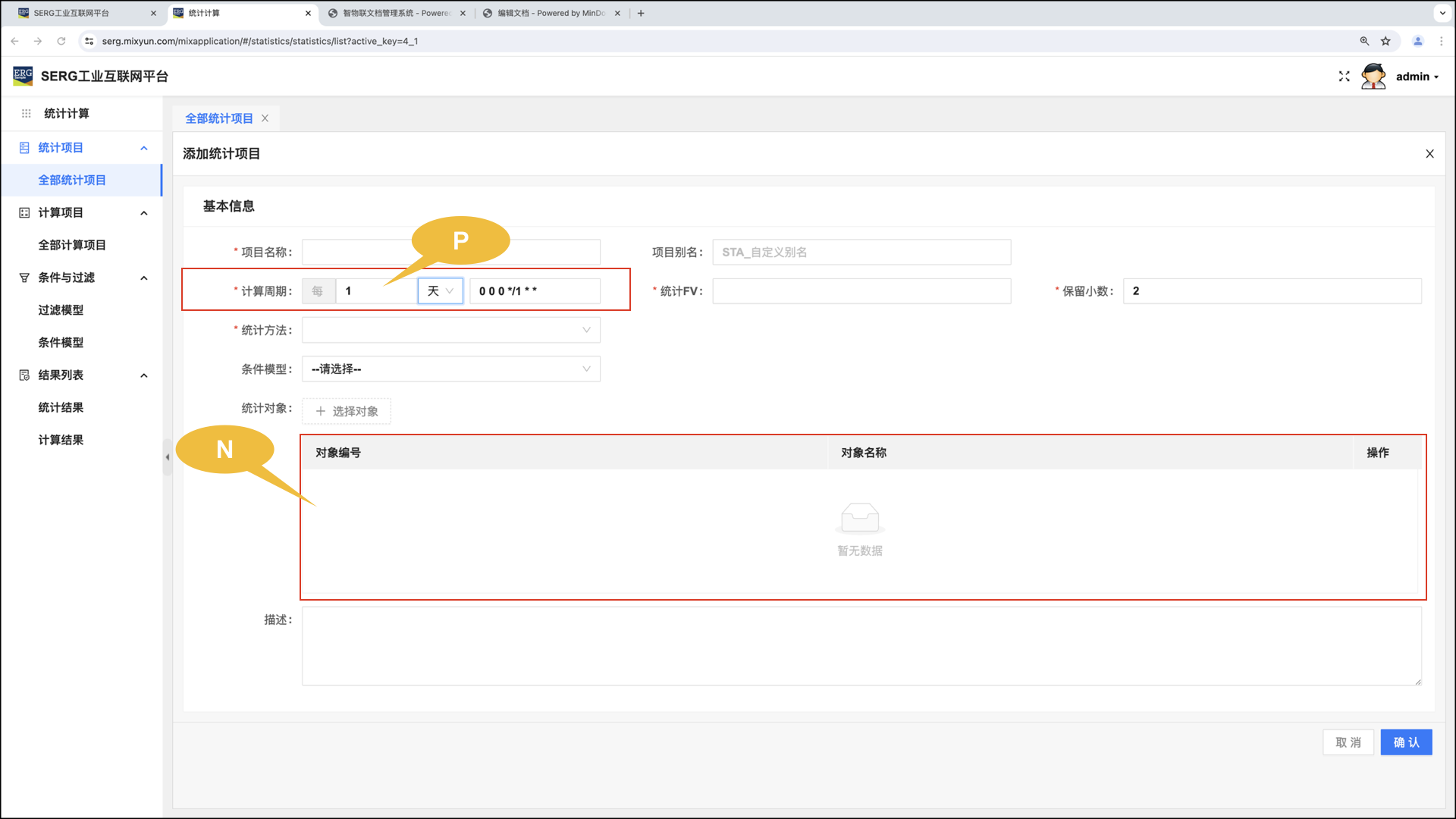Collapse the 统计项目 sidebar group

143,148
